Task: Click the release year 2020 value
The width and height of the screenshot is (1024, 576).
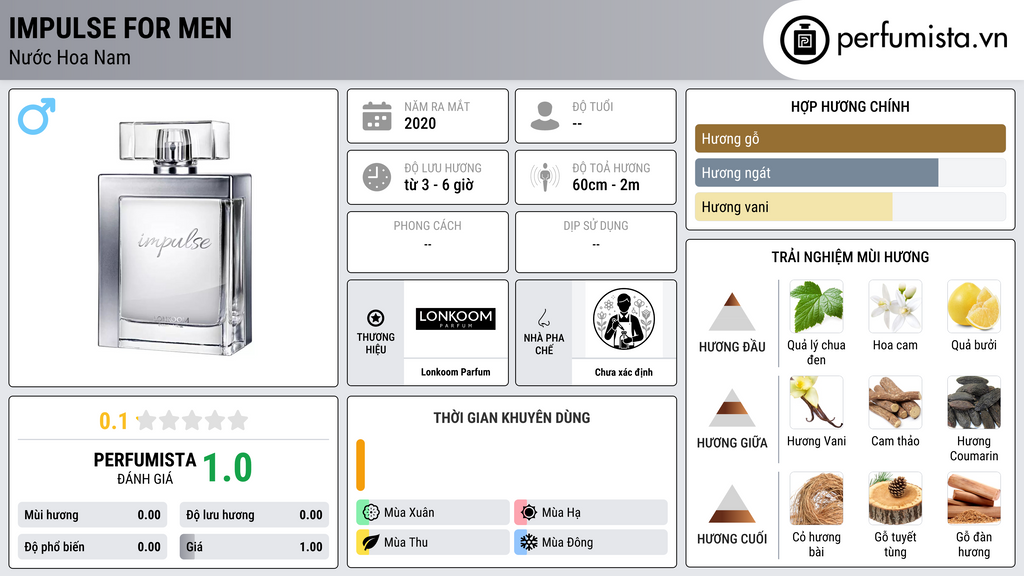Action: coord(420,123)
